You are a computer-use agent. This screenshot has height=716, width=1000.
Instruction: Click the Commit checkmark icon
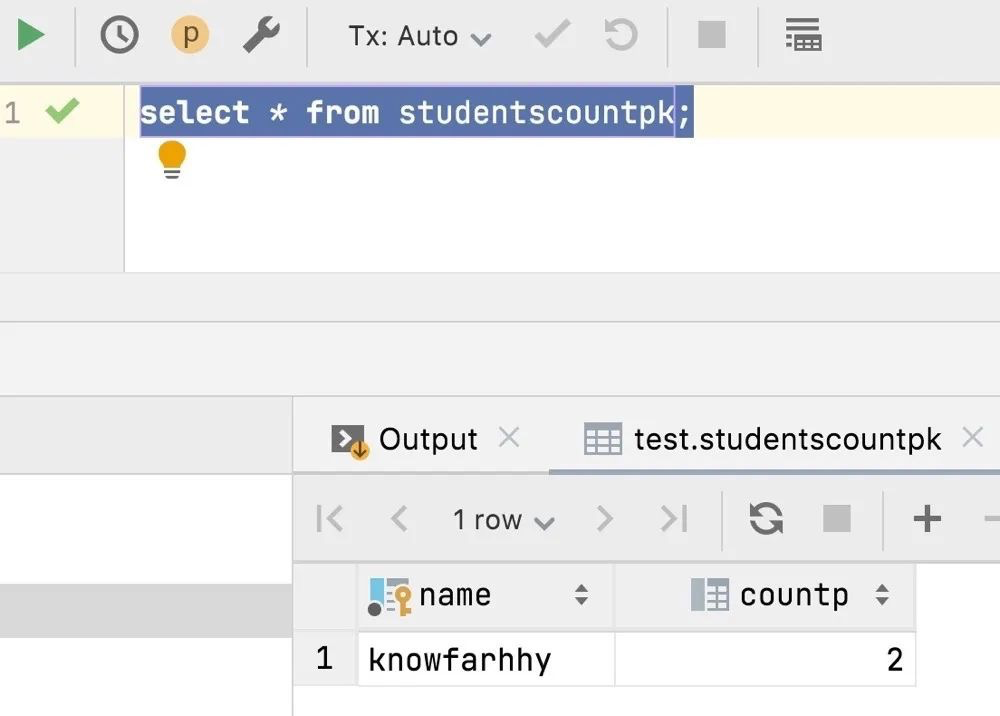click(552, 36)
